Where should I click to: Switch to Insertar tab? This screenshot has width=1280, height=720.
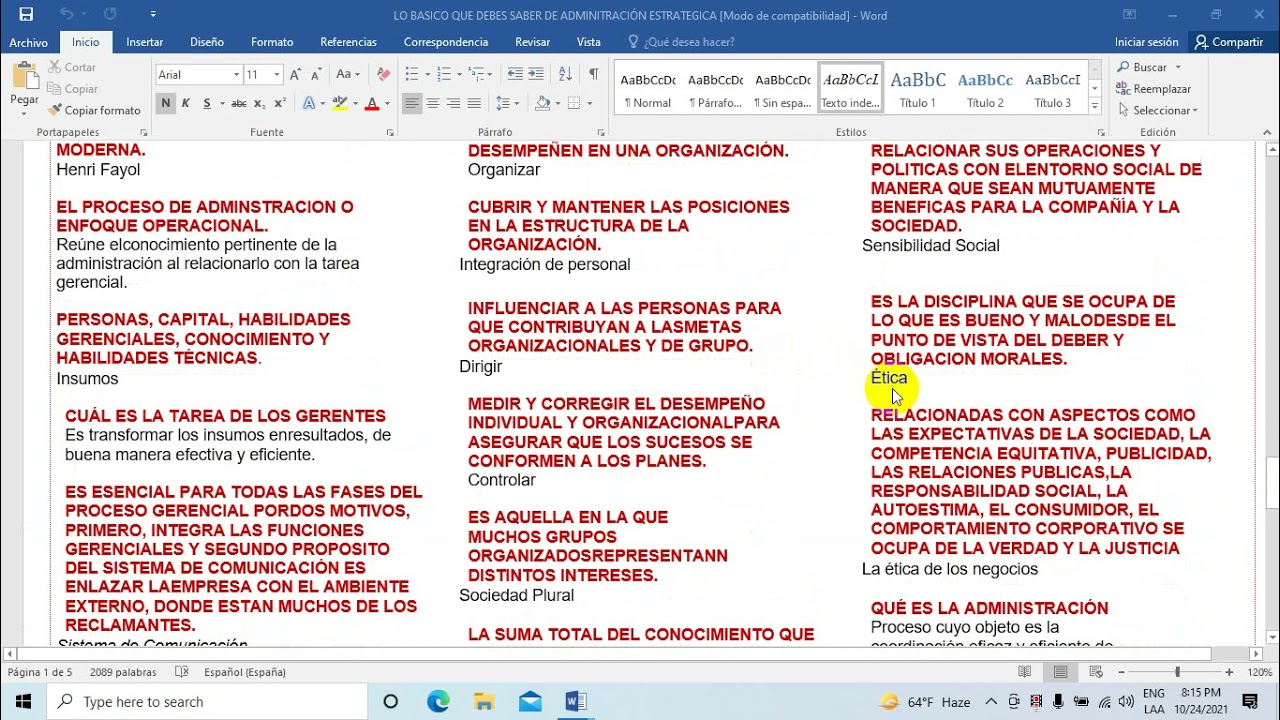[x=145, y=42]
